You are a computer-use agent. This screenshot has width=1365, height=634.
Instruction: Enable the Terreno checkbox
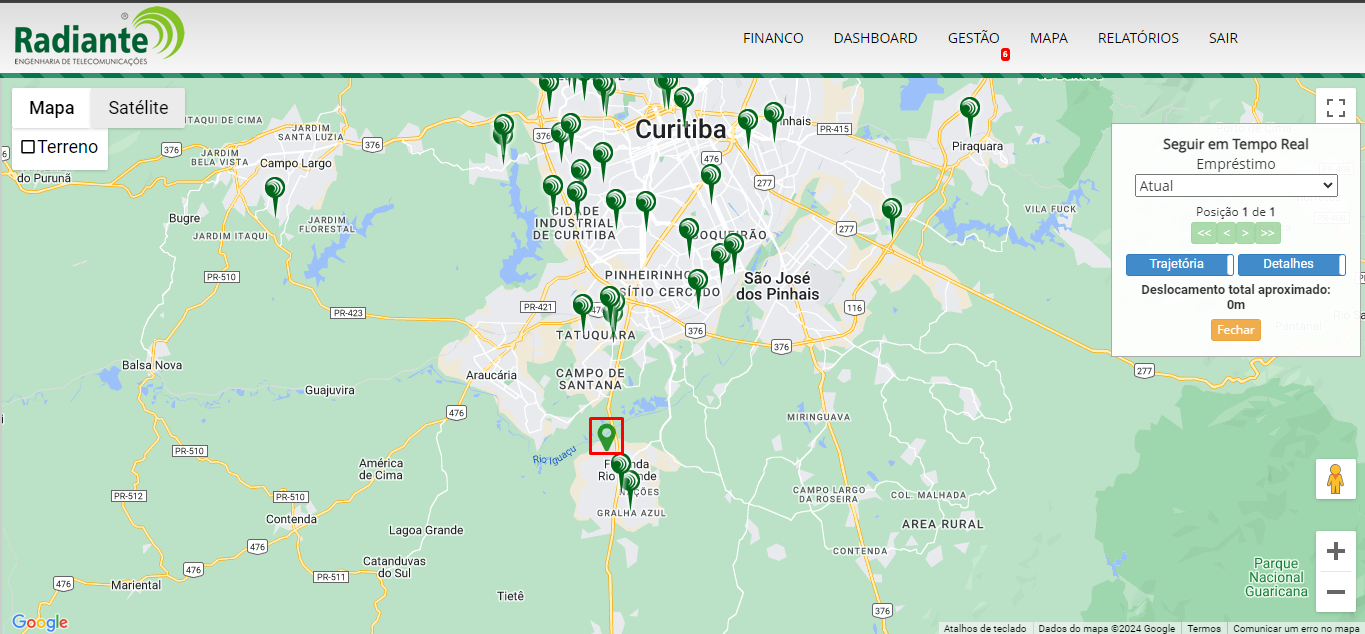tap(28, 147)
